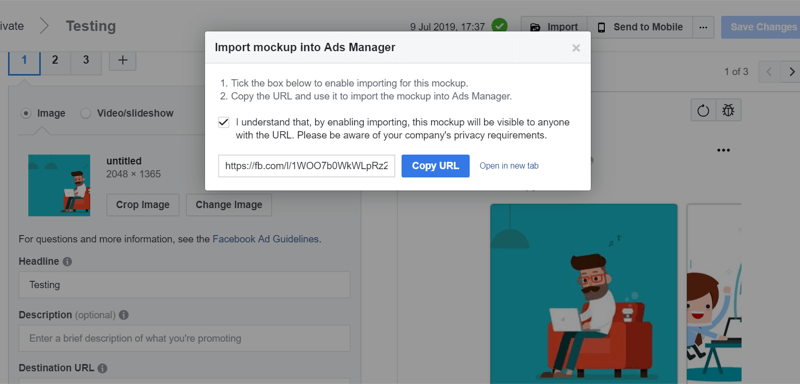Viewport: 800px width, 384px height.
Task: Close the Import mockup dialog
Action: (x=576, y=48)
